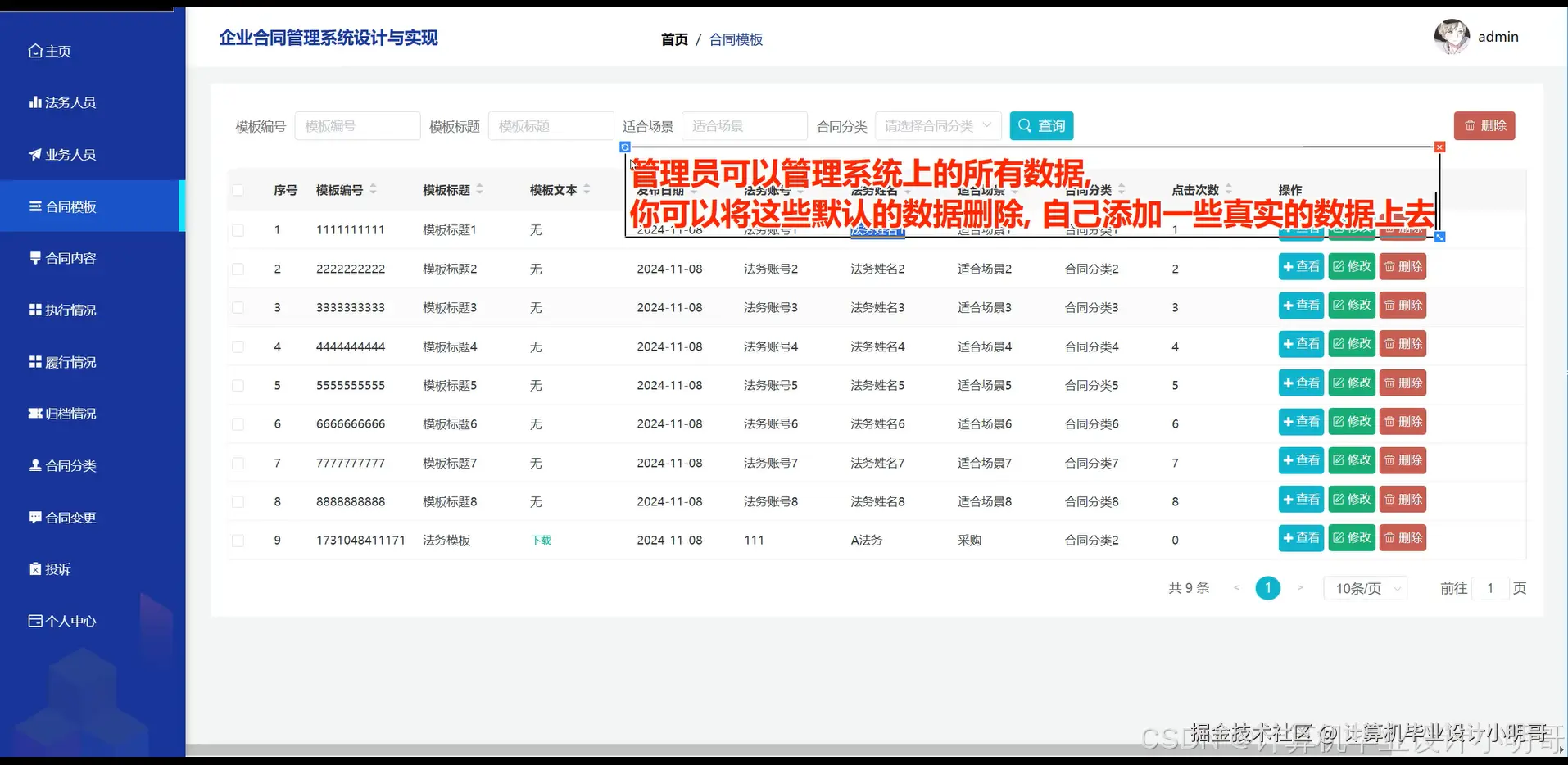This screenshot has height=765, width=1568.
Task: Check the select-all checkbox in table header
Action: click(238, 189)
